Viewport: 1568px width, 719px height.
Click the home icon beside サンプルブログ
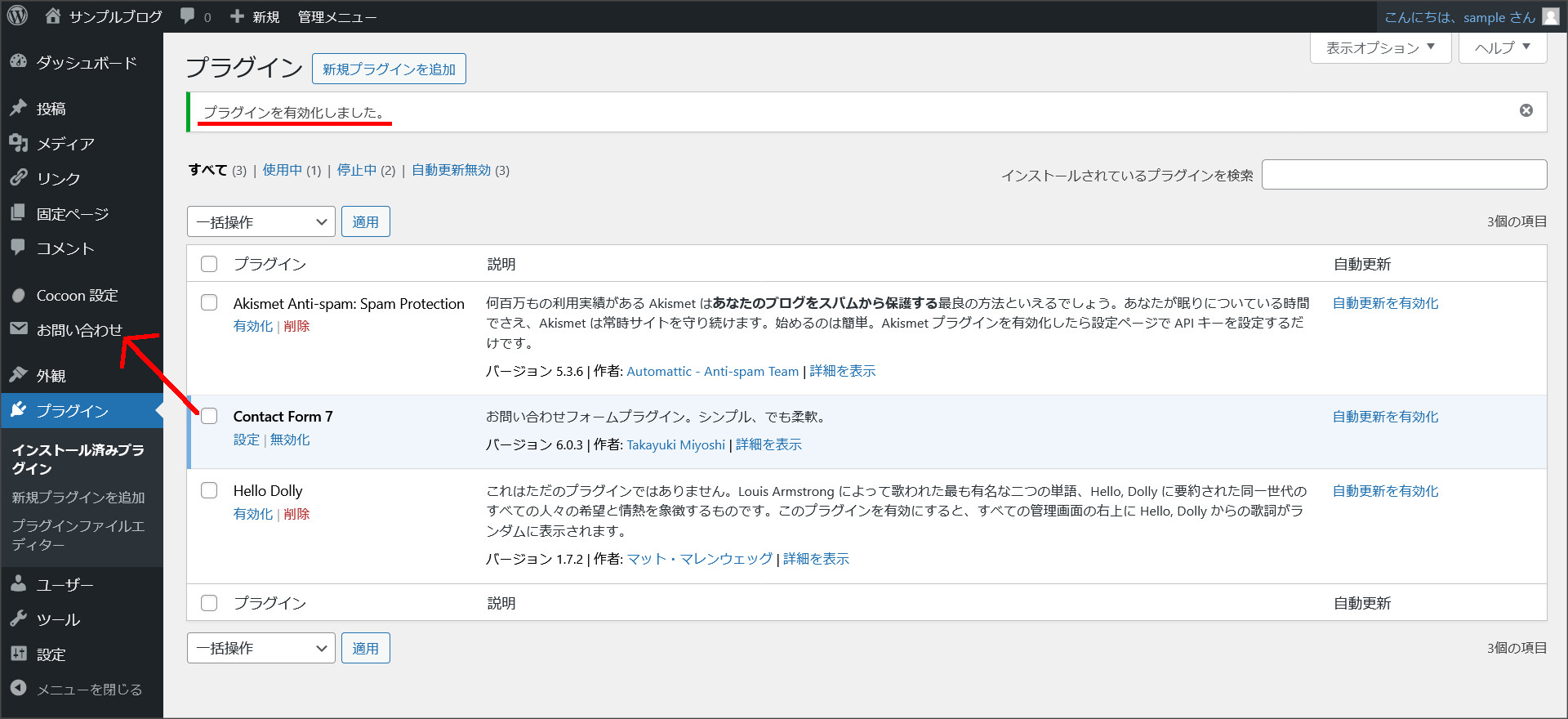coord(53,16)
